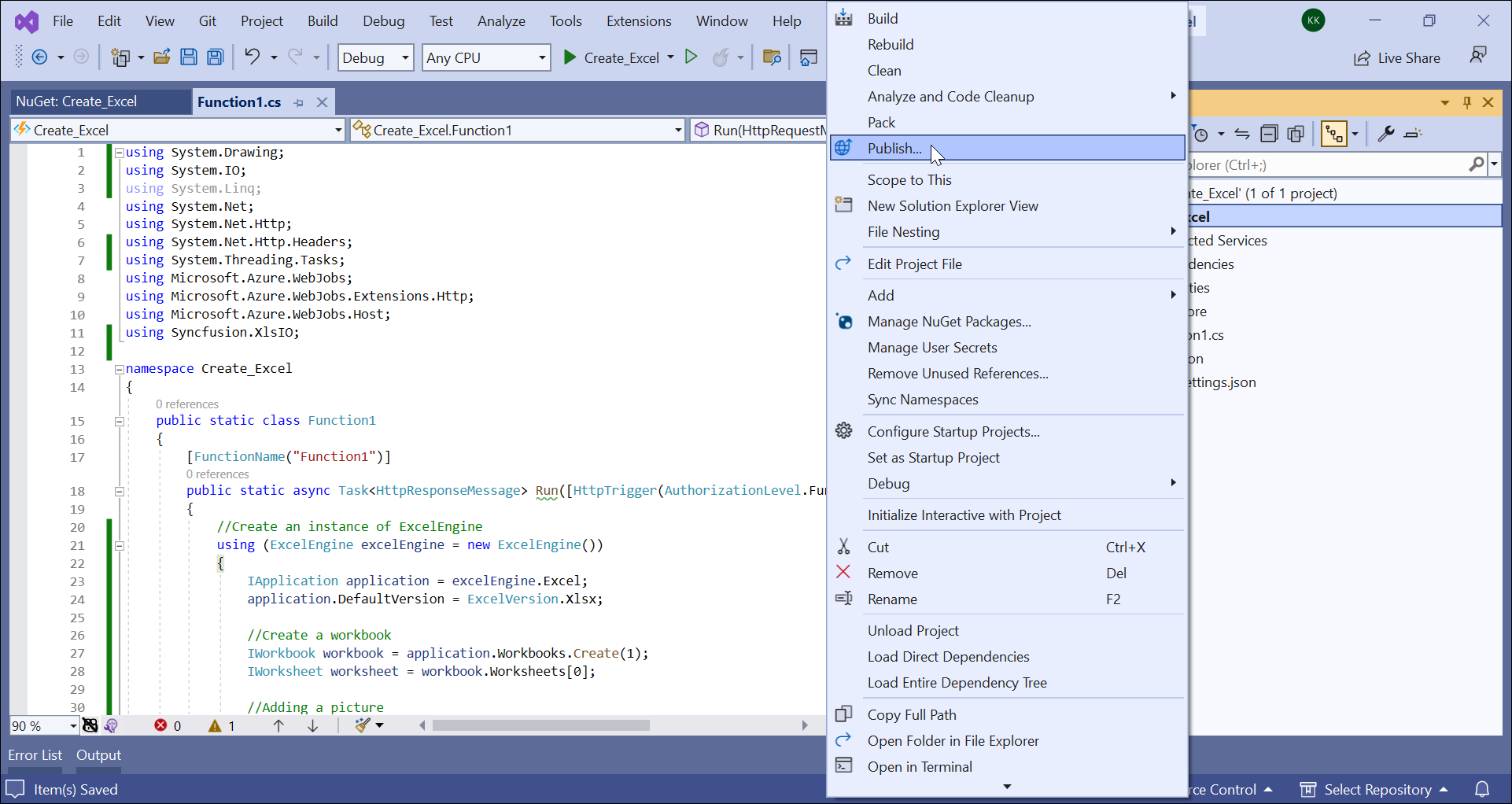Click the health indicator icon beside zoom percent
Viewport: 1512px width, 804px height.
click(x=90, y=725)
